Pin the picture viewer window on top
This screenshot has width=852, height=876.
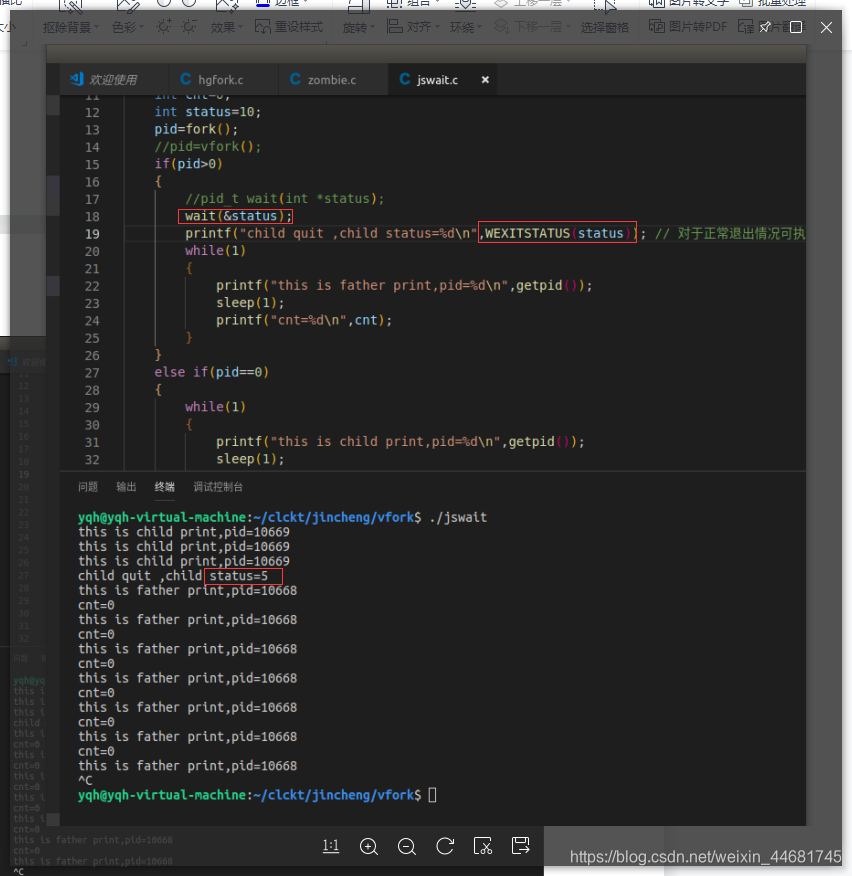coord(765,27)
